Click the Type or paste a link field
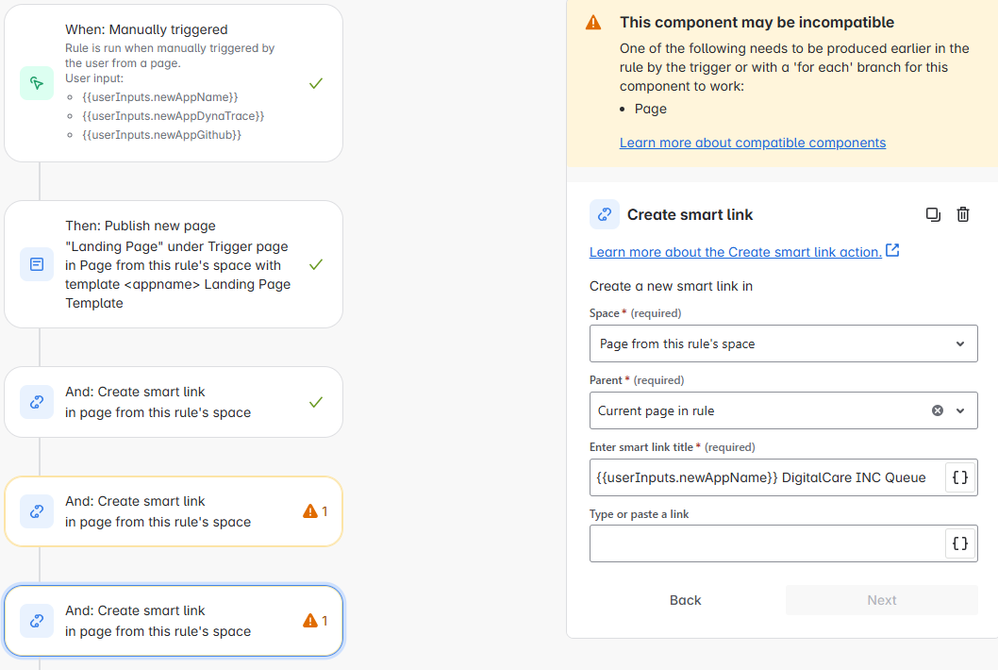 click(766, 544)
